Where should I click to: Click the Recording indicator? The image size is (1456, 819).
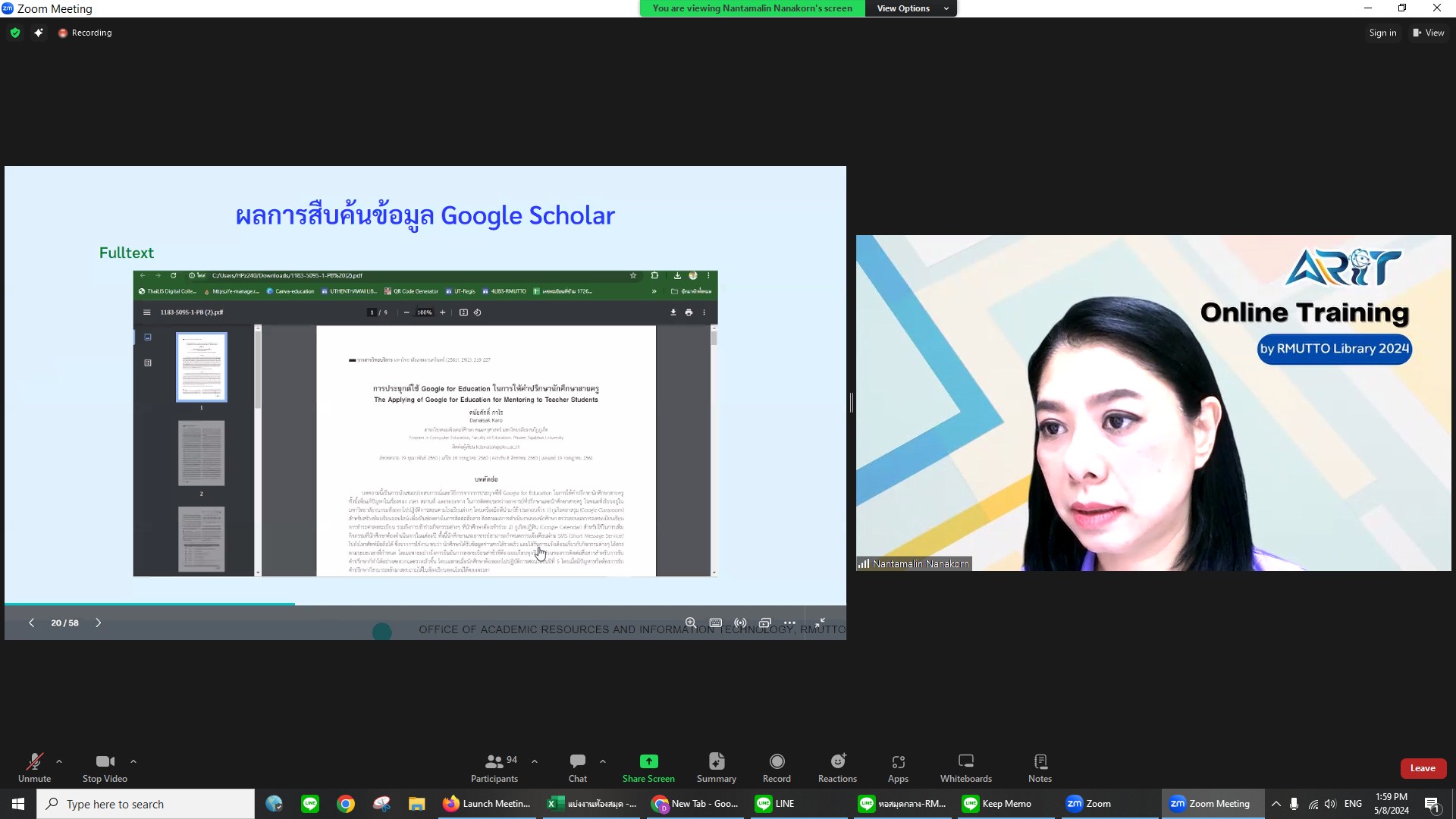click(x=85, y=33)
